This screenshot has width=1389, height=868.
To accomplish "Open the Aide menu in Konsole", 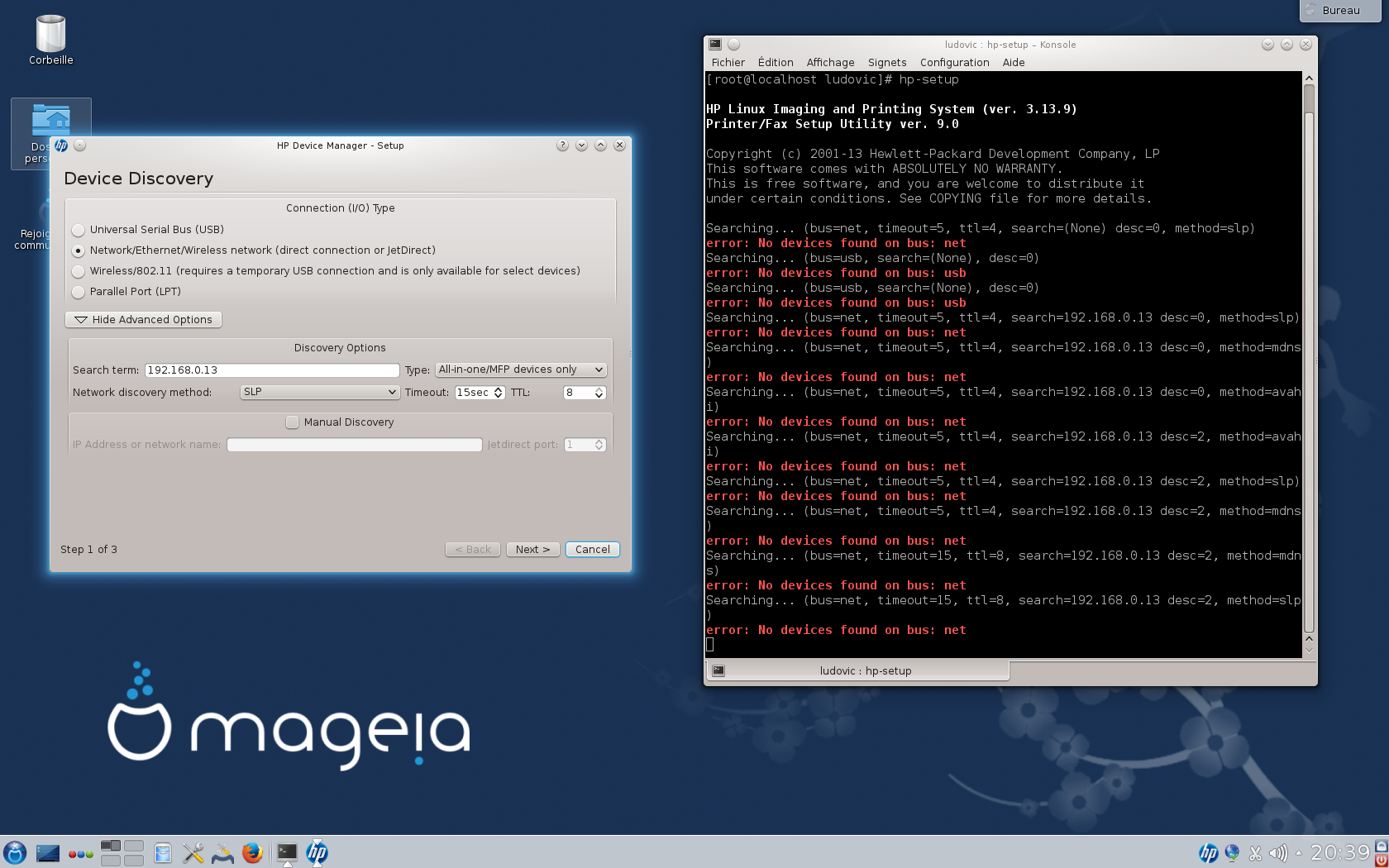I will (x=1014, y=63).
